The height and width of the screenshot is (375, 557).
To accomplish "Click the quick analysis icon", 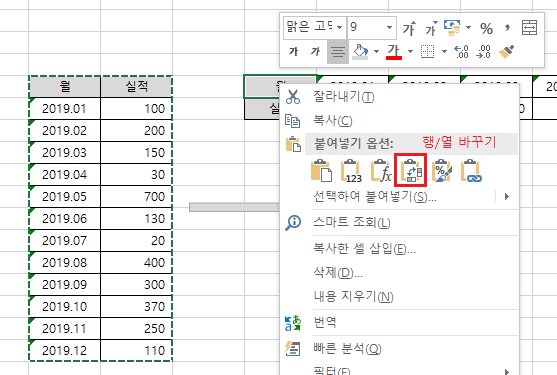I will click(x=293, y=349).
